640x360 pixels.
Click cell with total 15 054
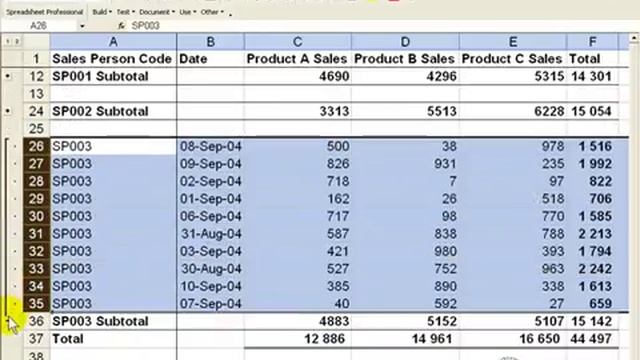pos(592,111)
